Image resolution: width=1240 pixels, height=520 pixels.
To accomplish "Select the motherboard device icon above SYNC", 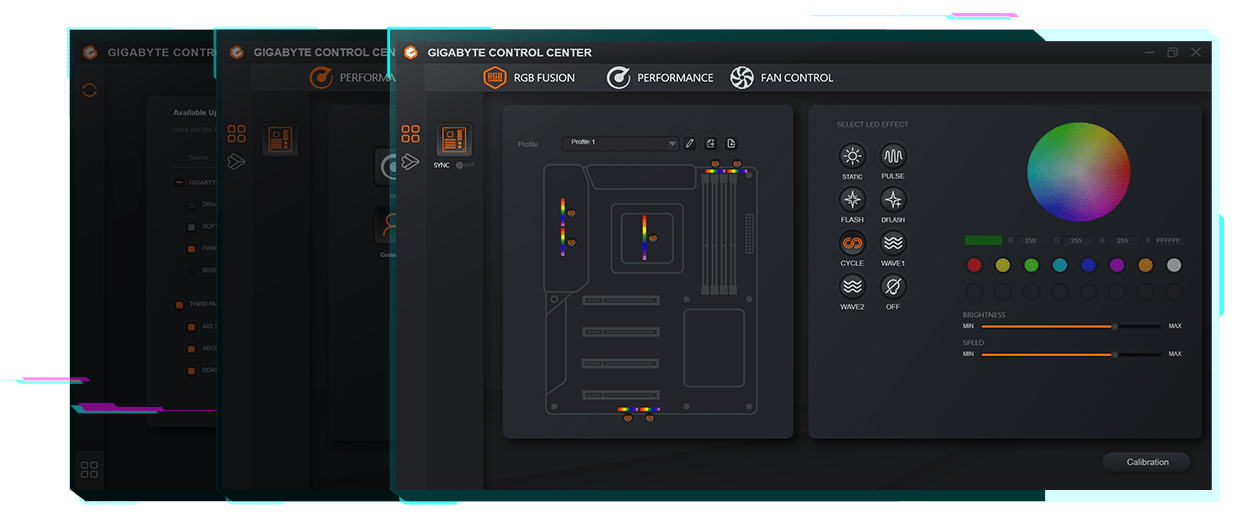I will point(454,139).
